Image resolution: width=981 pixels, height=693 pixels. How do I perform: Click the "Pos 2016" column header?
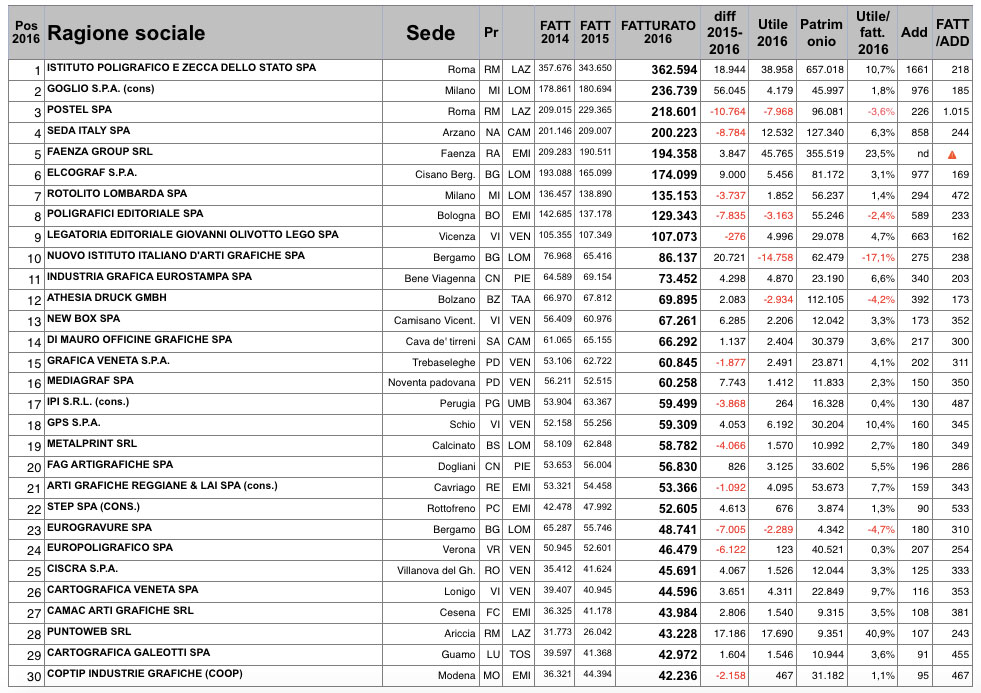point(26,33)
